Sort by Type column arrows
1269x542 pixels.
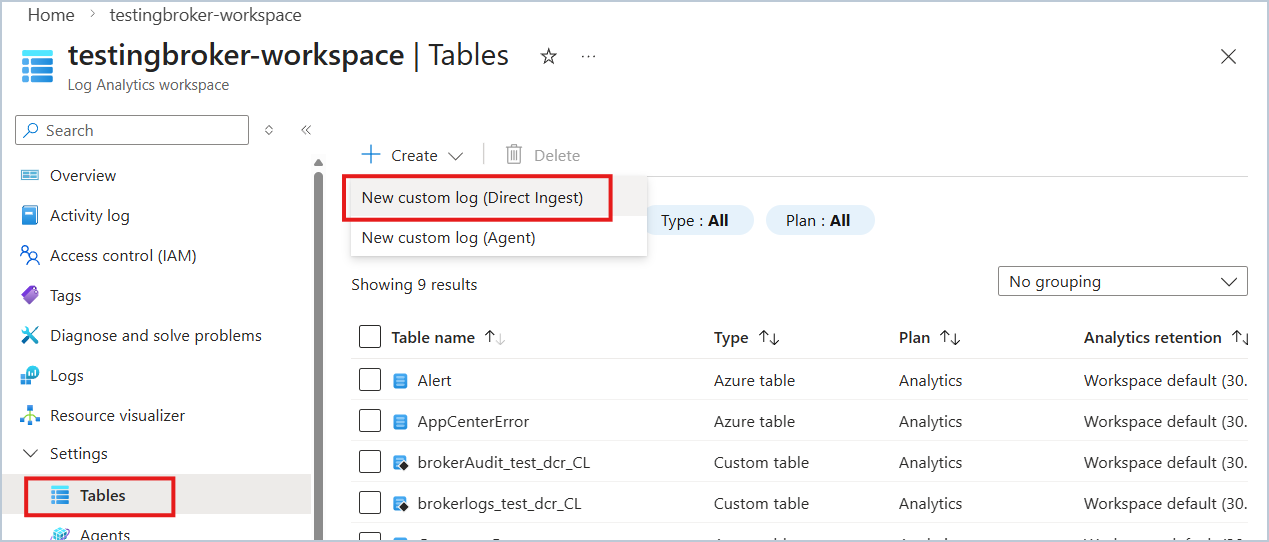(768, 338)
